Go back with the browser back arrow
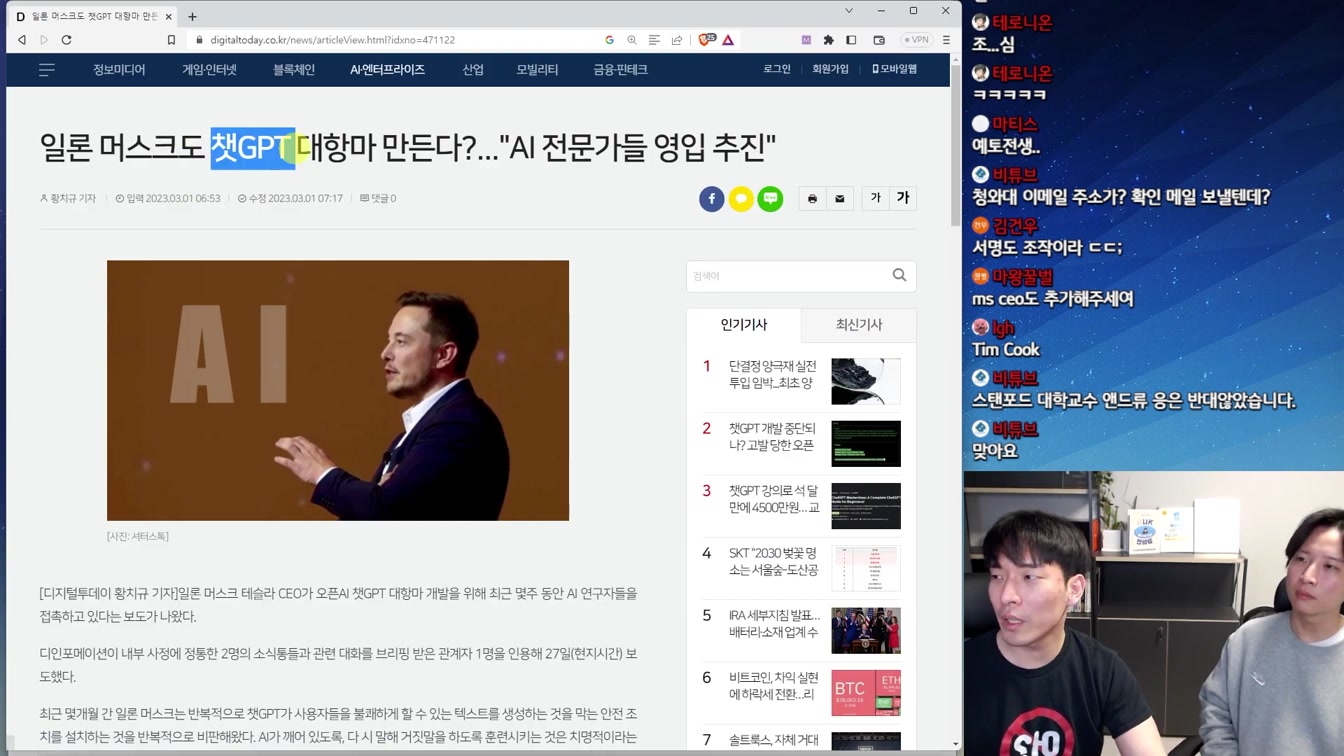The image size is (1344, 756). pyautogui.click(x=22, y=40)
